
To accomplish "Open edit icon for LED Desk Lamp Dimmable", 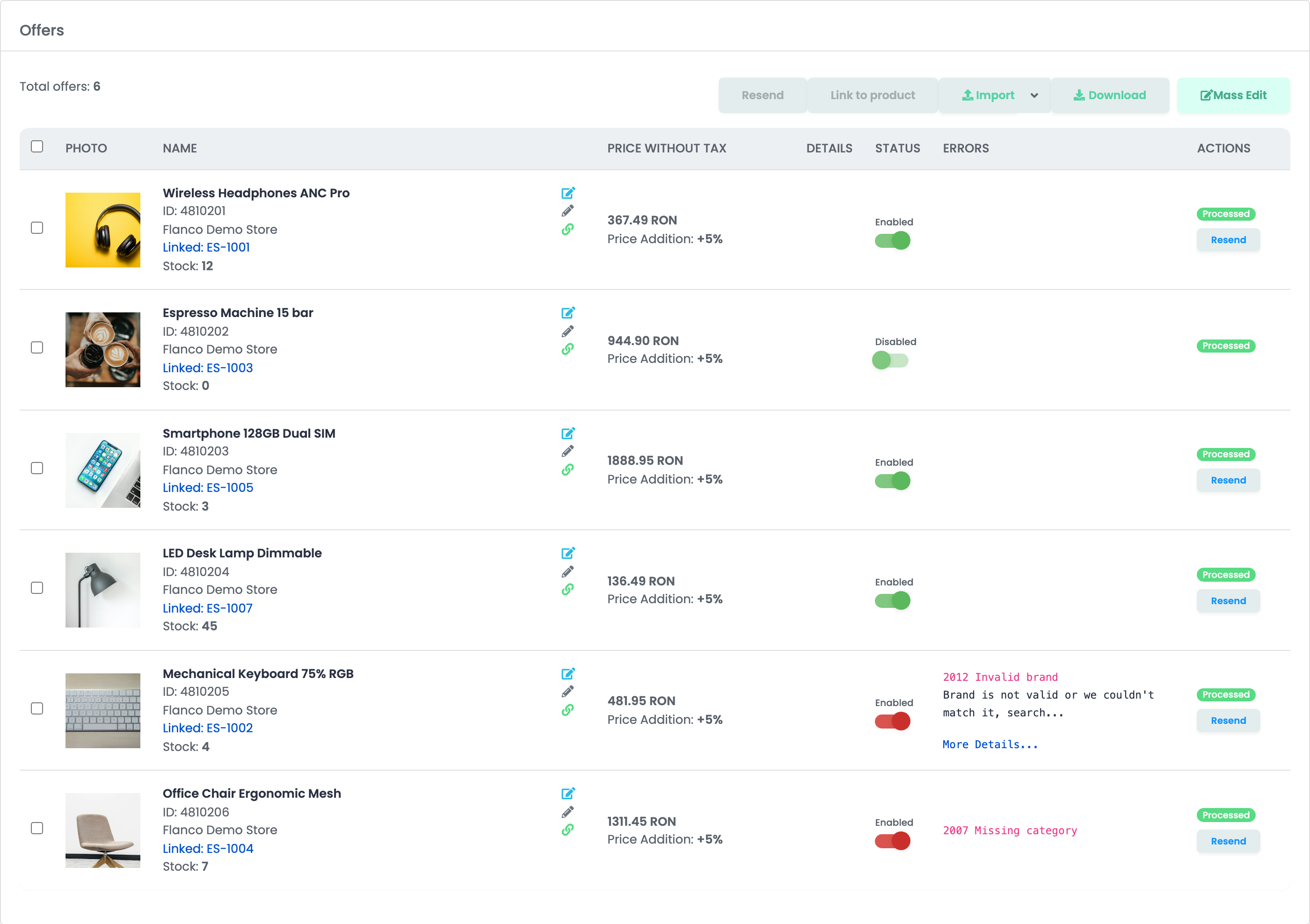I will 568,553.
